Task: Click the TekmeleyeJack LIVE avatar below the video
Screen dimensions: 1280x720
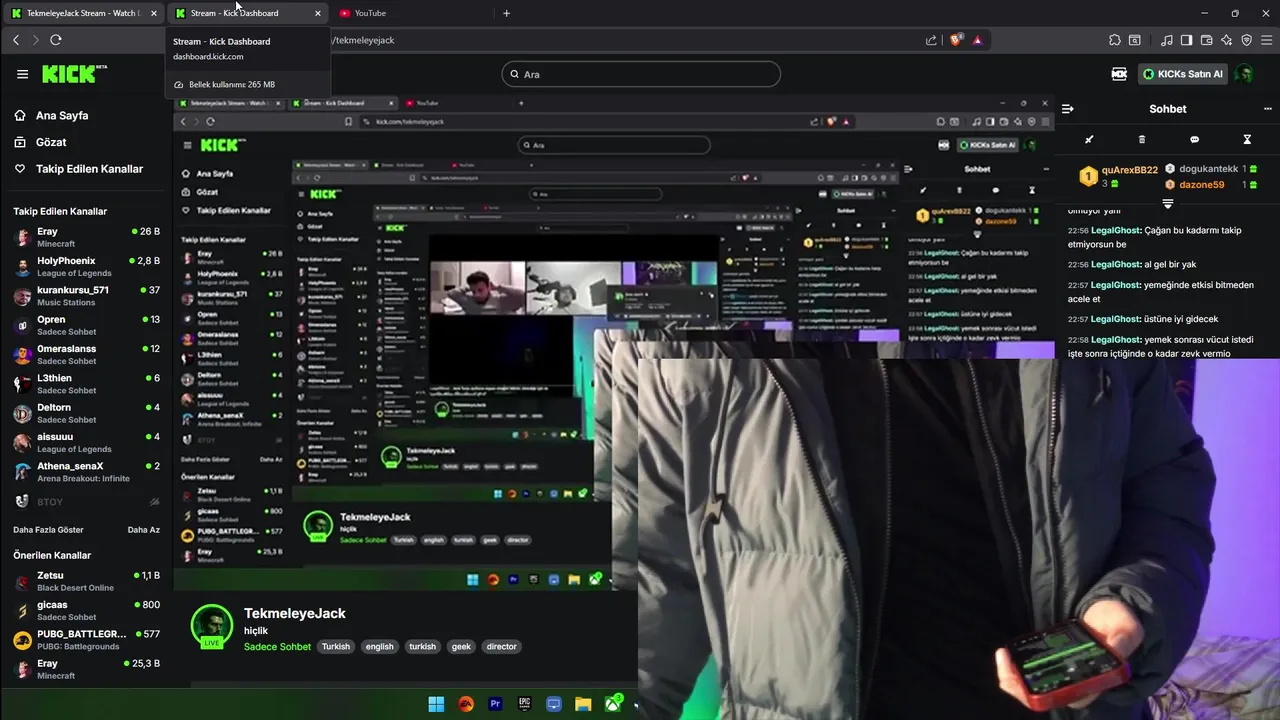Action: pos(212,626)
